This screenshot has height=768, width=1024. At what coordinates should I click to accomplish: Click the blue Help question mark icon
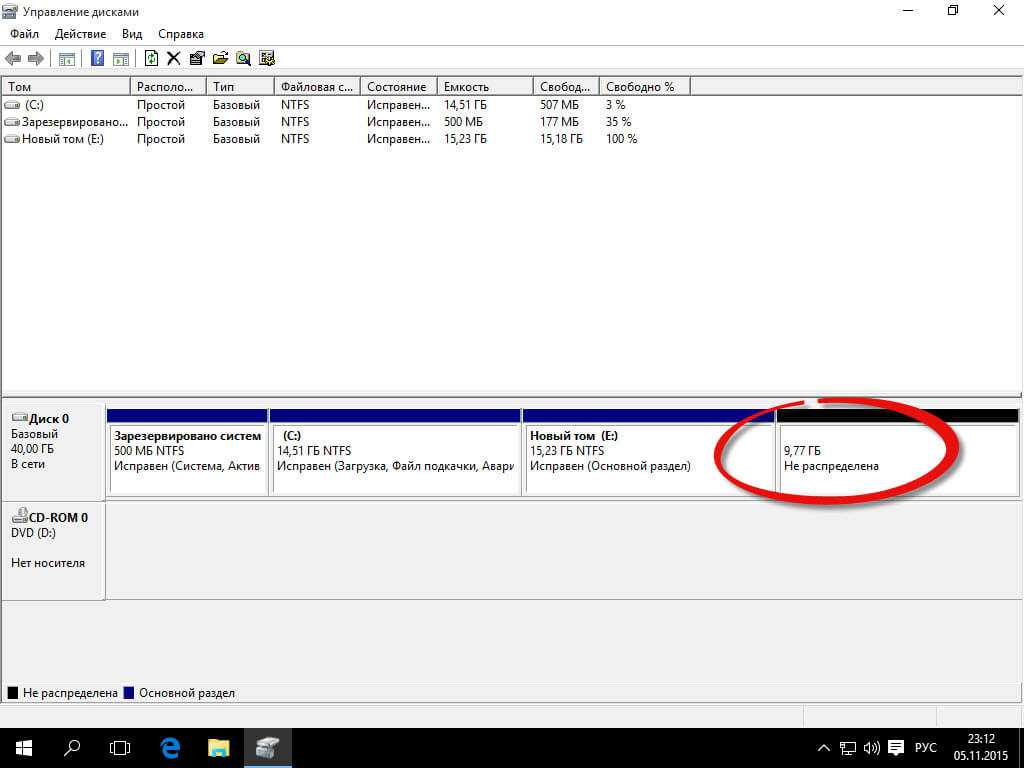click(98, 59)
